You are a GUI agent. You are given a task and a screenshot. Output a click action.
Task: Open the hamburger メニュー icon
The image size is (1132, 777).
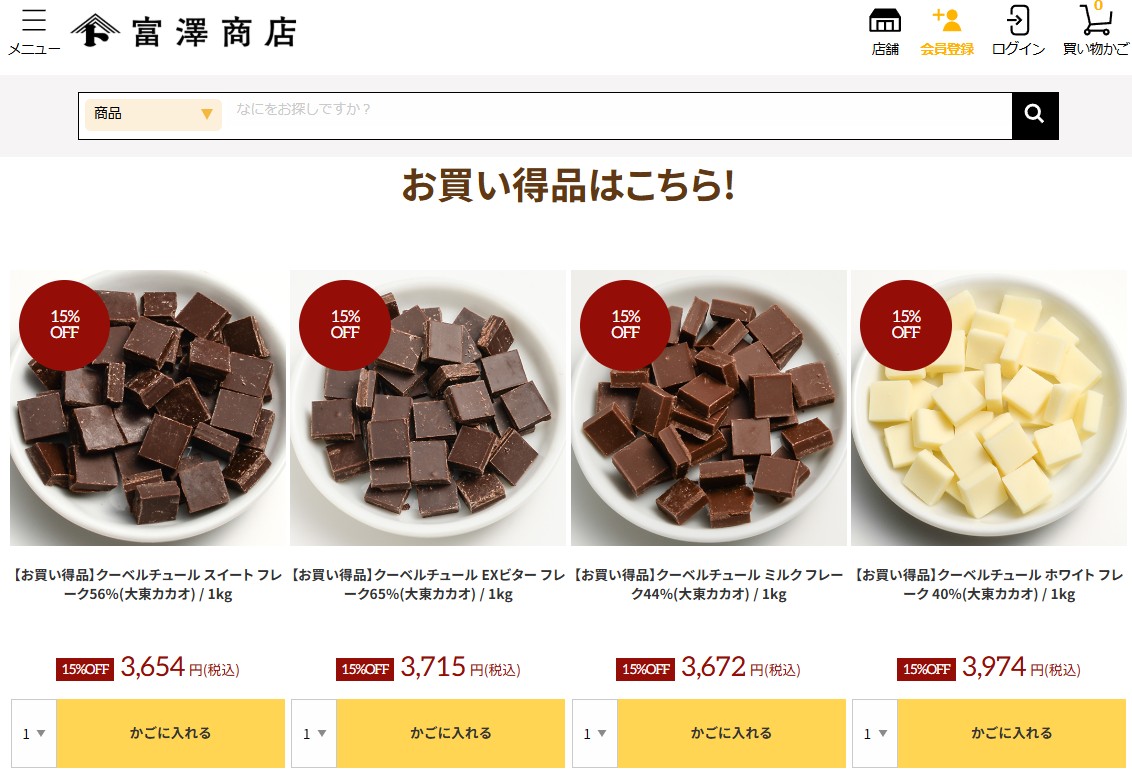pyautogui.click(x=34, y=32)
